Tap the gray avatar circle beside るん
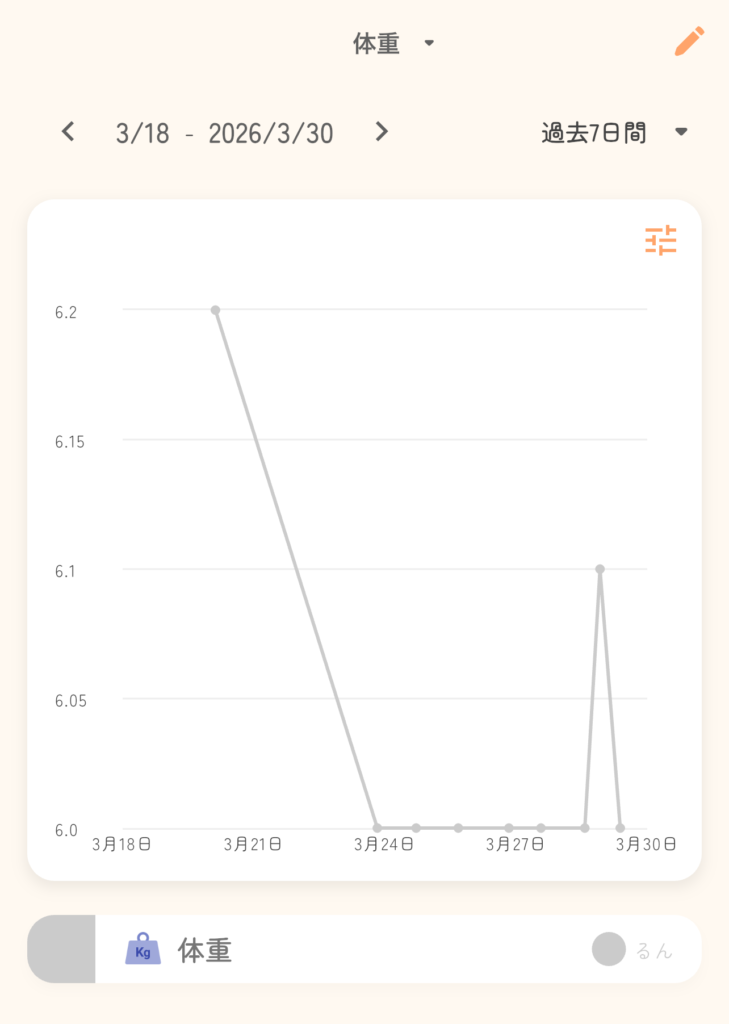The height and width of the screenshot is (1024, 729). (x=608, y=949)
